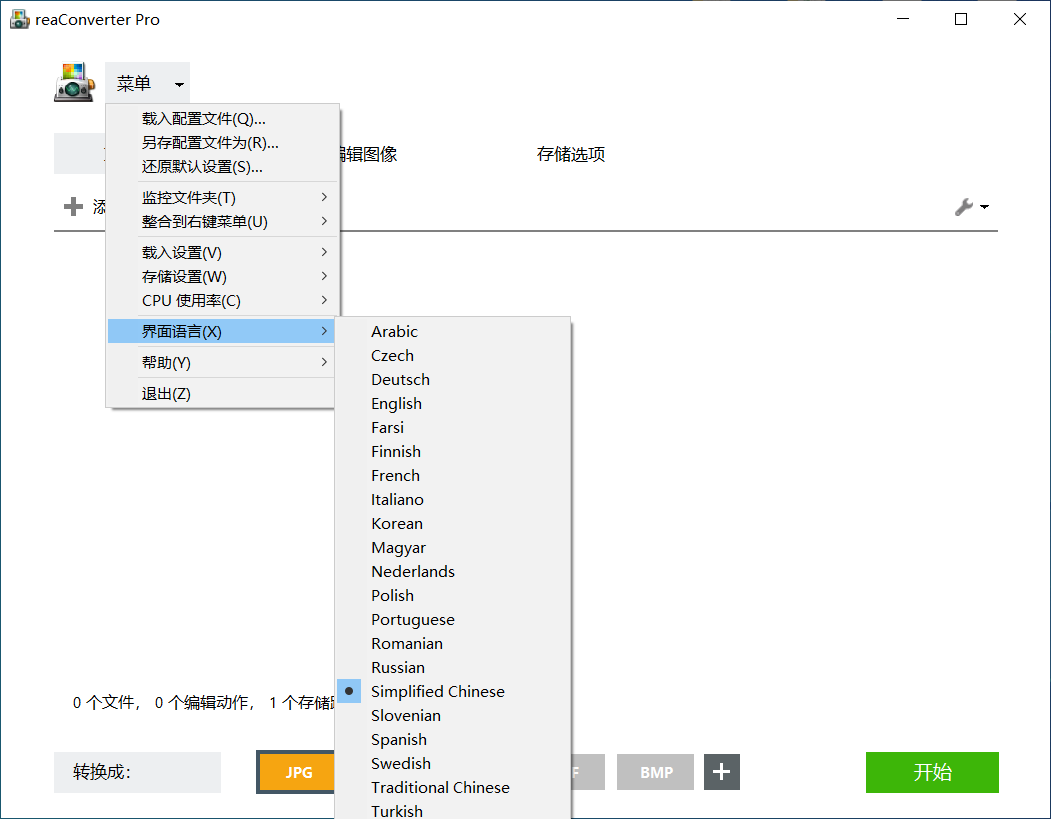Click the green 开始 start button
The image size is (1051, 819).
[932, 772]
